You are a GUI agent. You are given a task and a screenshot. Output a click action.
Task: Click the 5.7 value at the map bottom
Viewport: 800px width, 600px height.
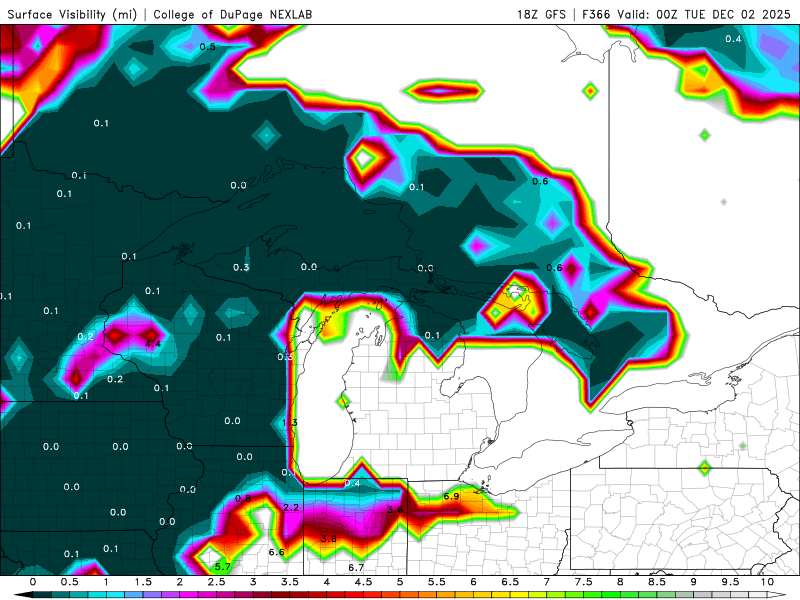(x=222, y=566)
